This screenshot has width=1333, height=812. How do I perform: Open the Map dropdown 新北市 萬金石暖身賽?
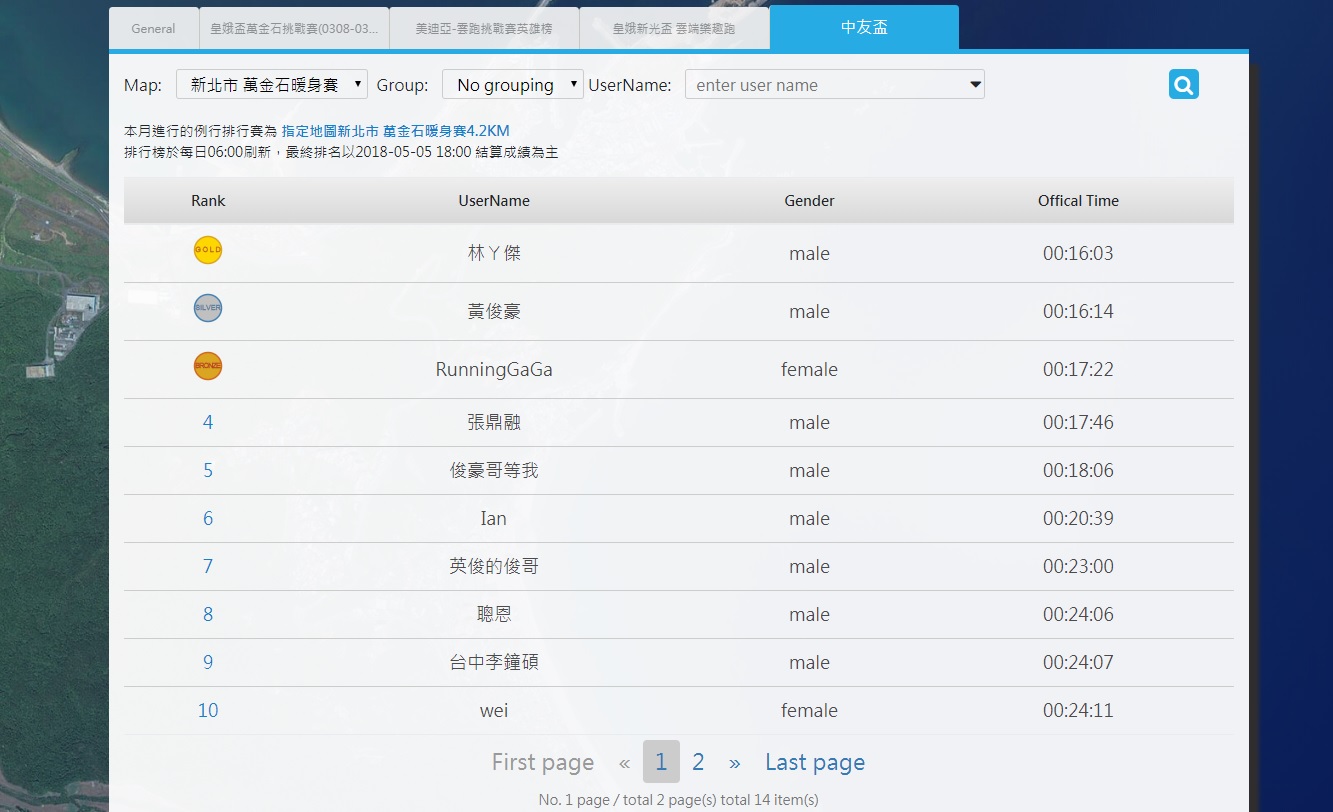pyautogui.click(x=272, y=84)
